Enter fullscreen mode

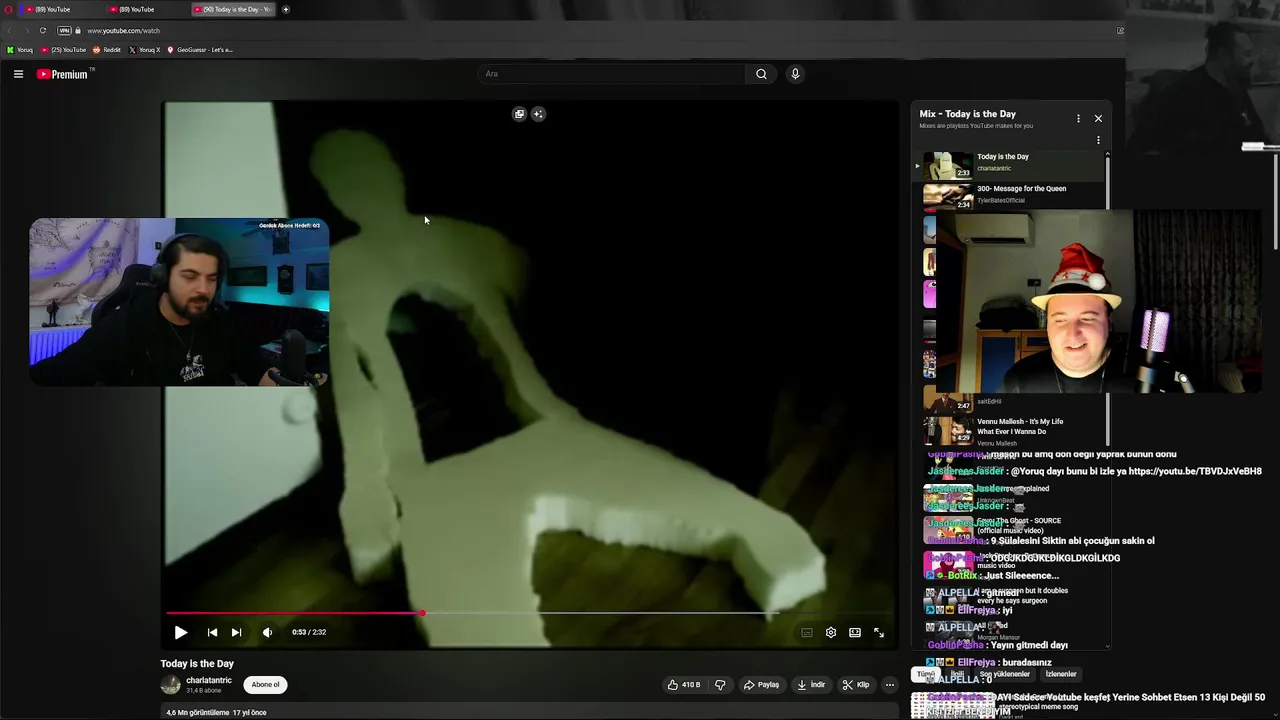tap(879, 632)
